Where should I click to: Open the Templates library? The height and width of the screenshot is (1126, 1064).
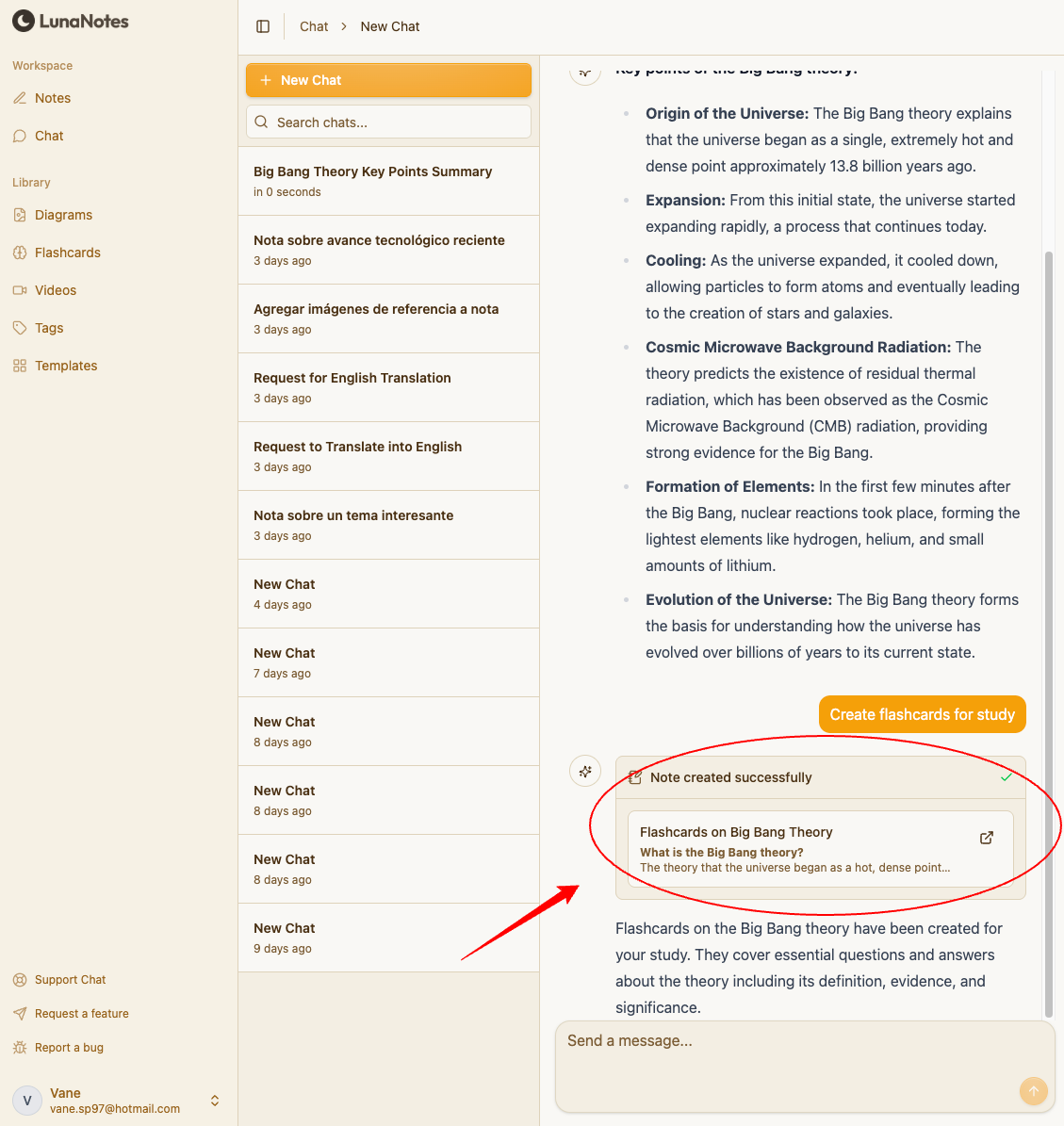pyautogui.click(x=66, y=366)
